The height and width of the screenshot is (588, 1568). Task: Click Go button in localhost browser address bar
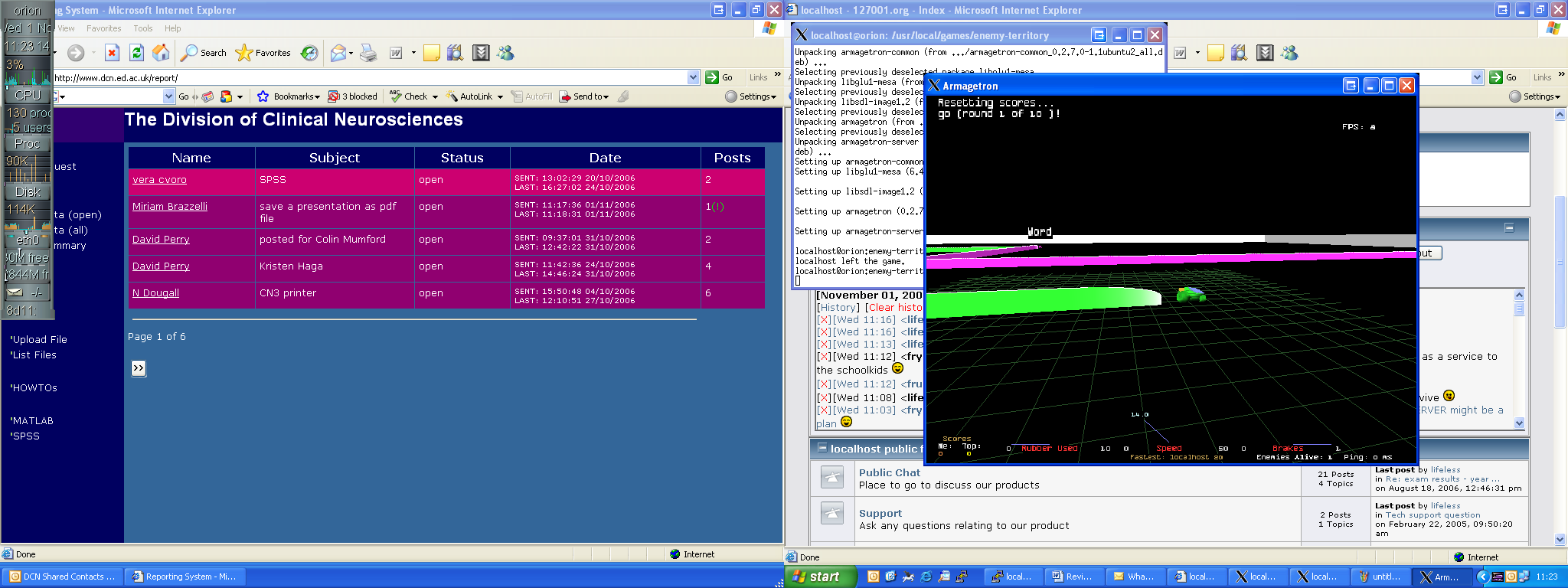[1504, 77]
